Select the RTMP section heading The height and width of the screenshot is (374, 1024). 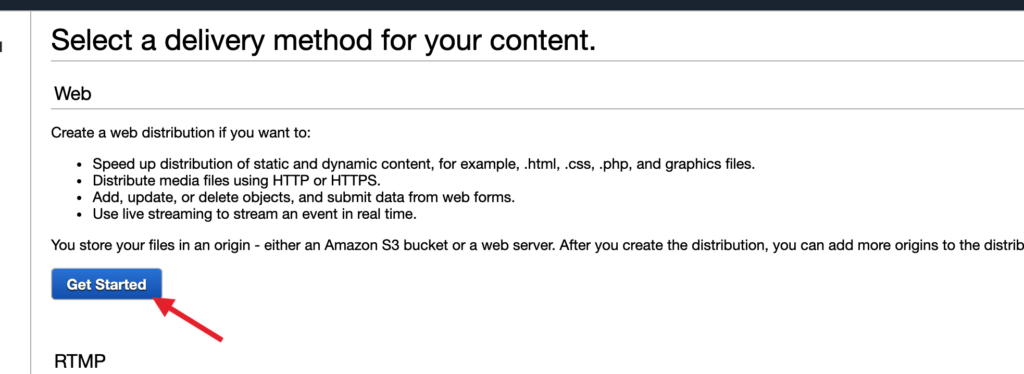tap(80, 362)
